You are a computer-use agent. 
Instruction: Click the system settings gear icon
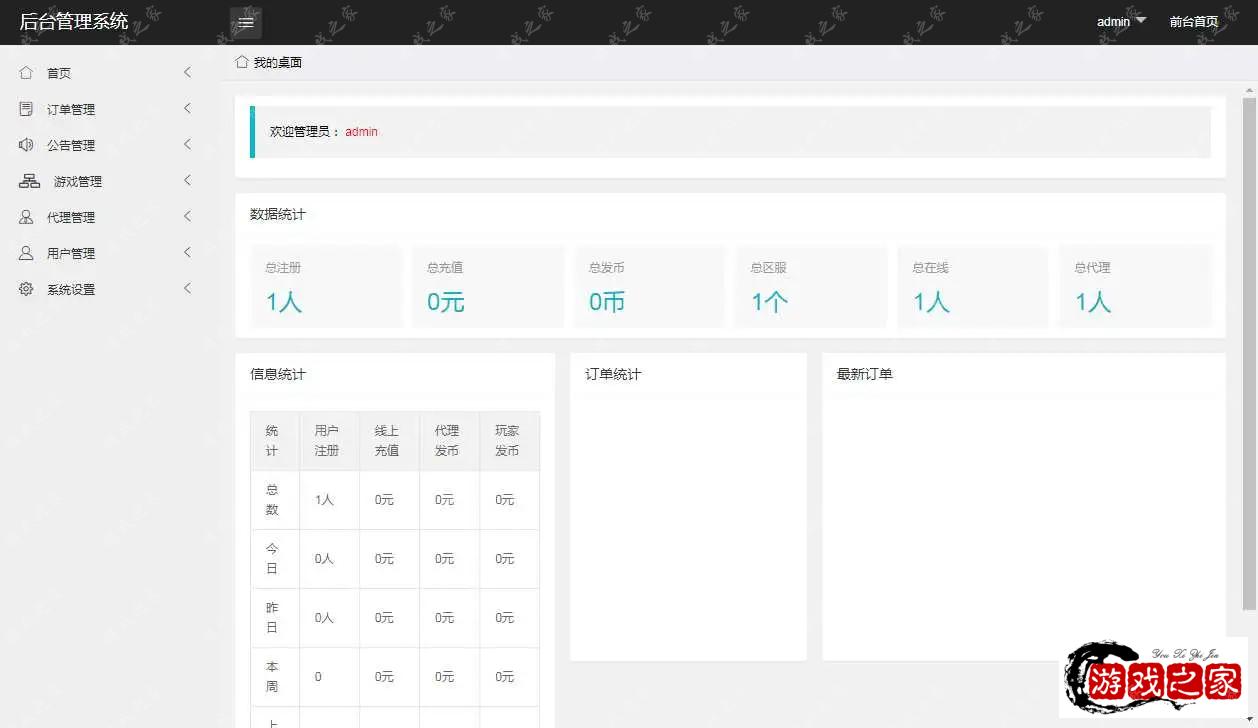point(26,289)
